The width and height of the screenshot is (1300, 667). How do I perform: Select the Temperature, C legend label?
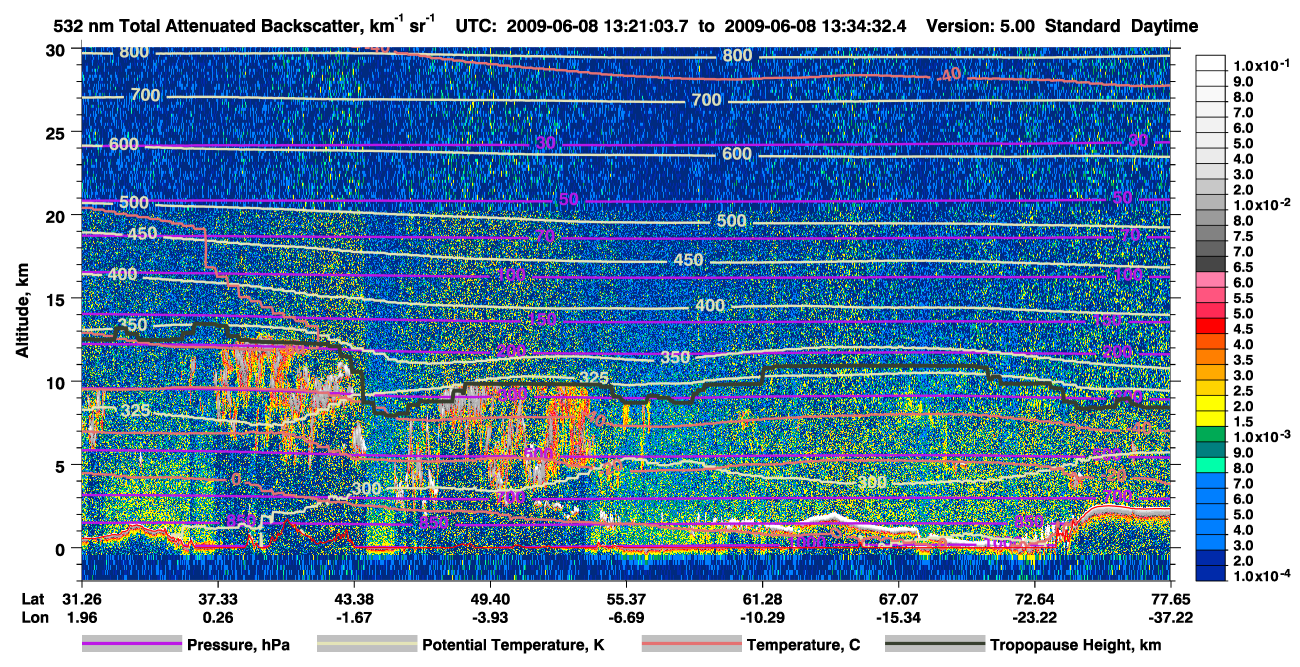coord(803,646)
